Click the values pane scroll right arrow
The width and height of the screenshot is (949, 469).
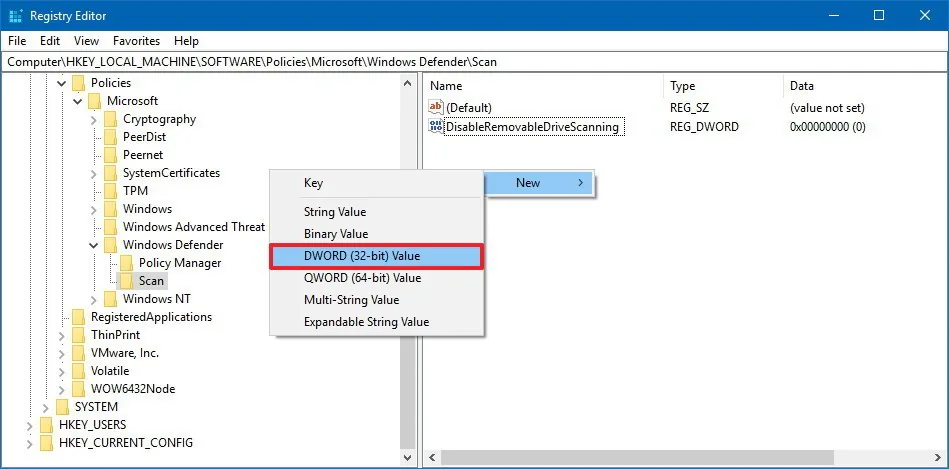click(939, 458)
